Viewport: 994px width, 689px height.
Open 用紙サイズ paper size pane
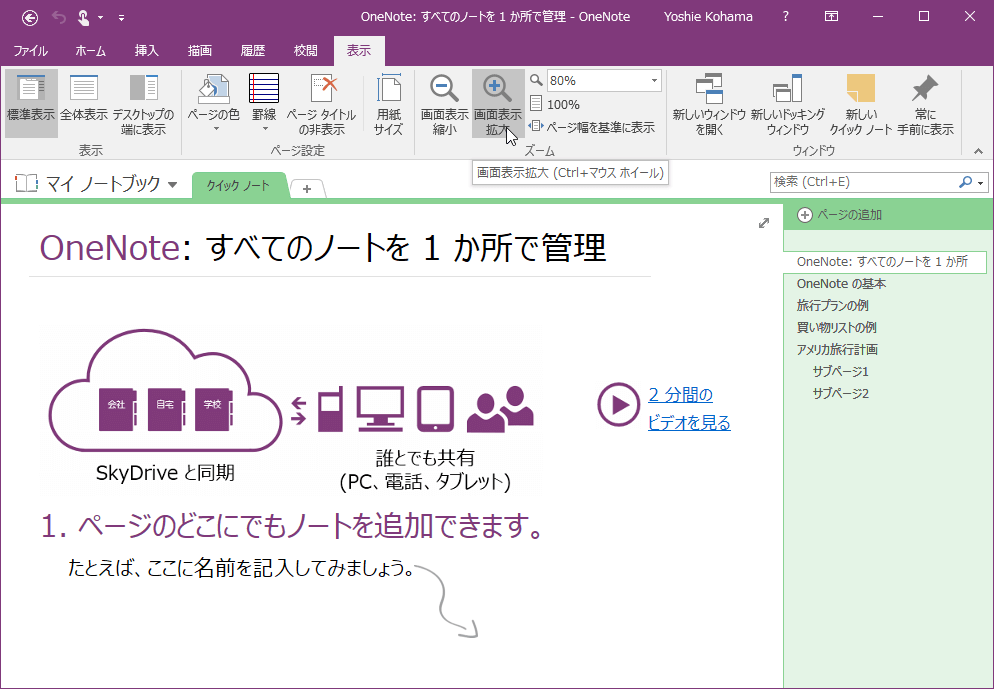(x=389, y=104)
